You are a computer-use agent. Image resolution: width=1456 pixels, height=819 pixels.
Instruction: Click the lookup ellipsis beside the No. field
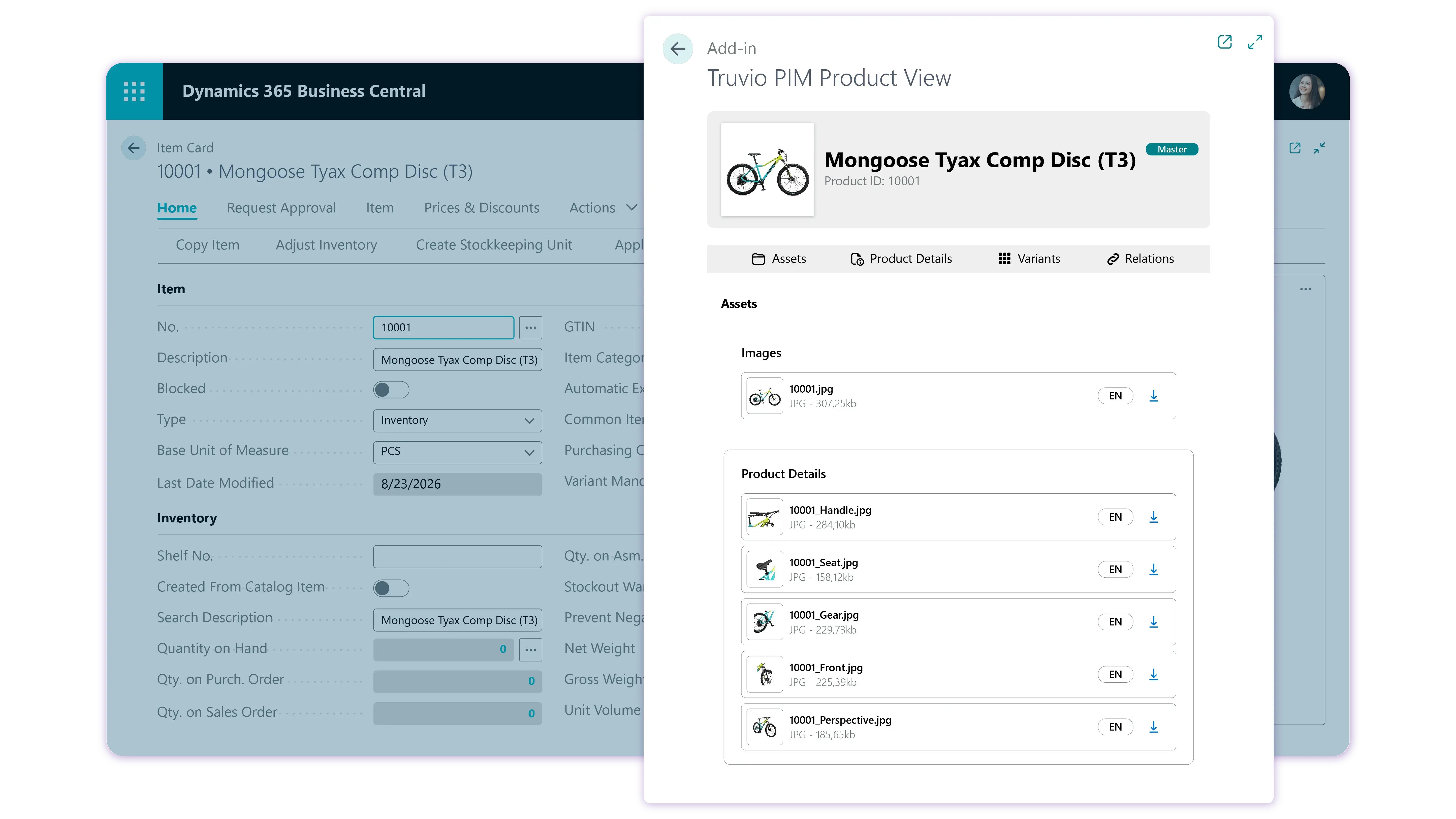[x=531, y=328]
